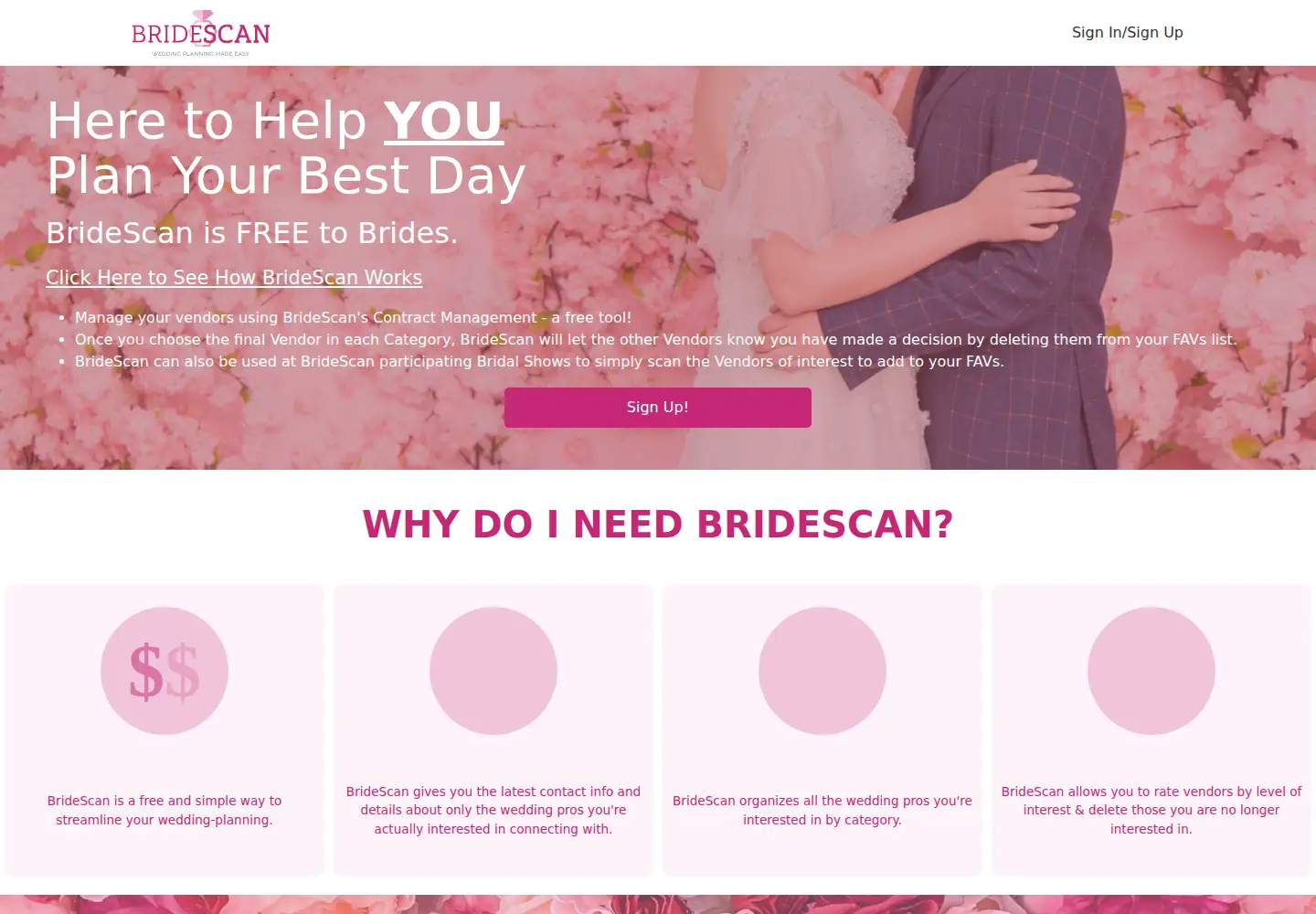Select the 'final Vendor in each Category' bullet
This screenshot has height=914, width=1316.
coord(655,339)
